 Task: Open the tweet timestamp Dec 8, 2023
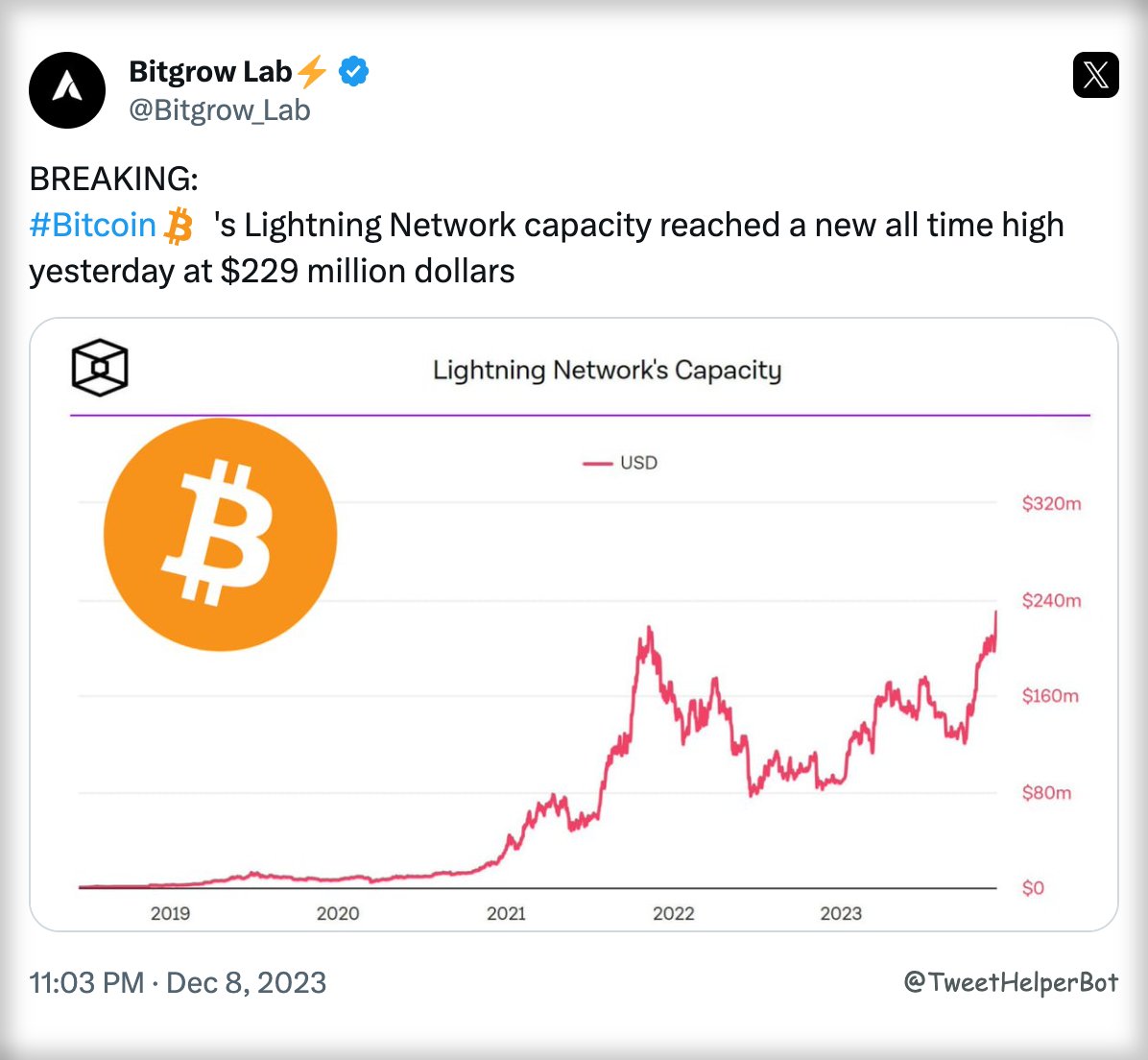tap(178, 983)
